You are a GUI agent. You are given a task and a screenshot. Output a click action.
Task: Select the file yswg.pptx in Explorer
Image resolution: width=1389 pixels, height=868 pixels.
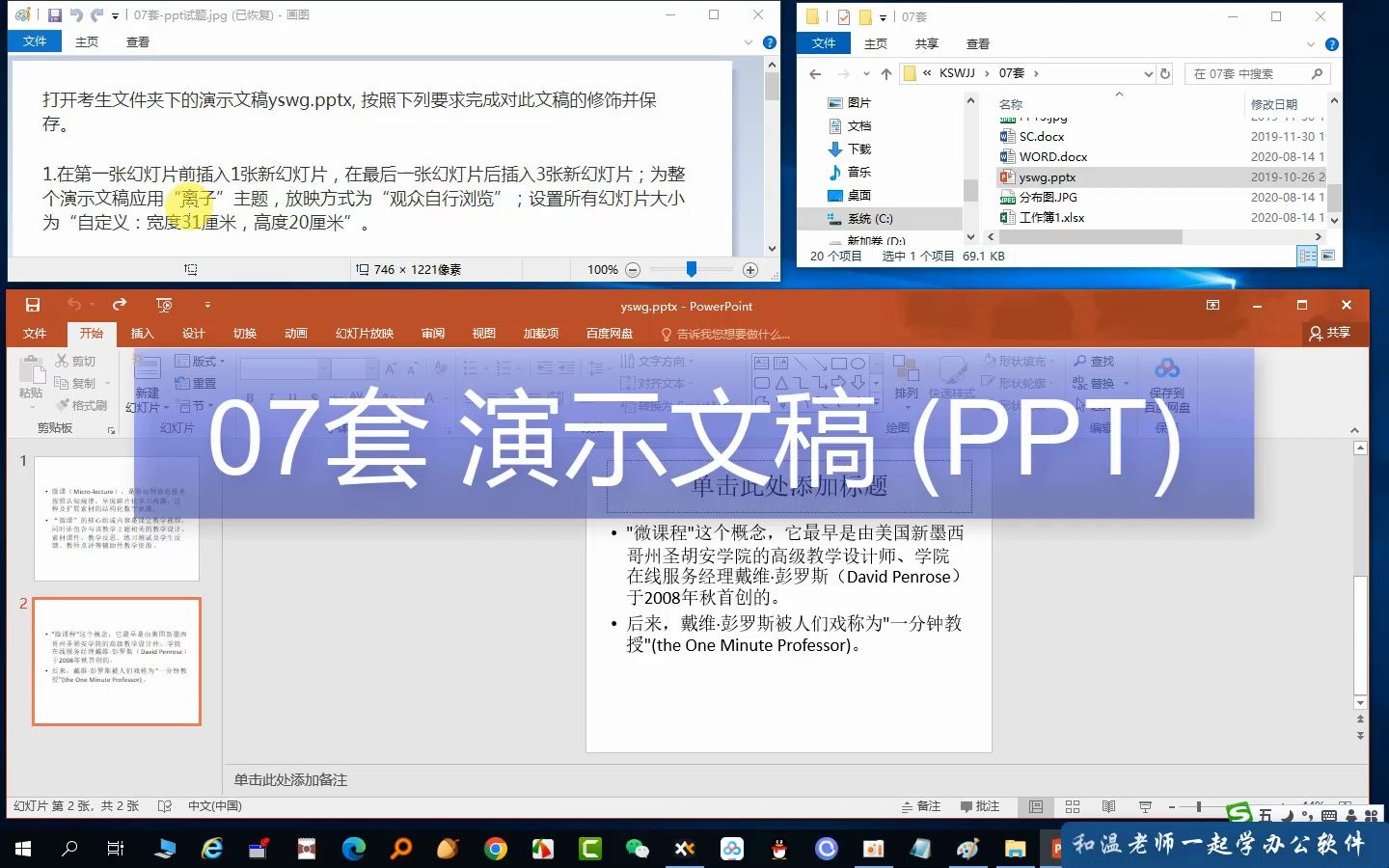pos(1046,176)
